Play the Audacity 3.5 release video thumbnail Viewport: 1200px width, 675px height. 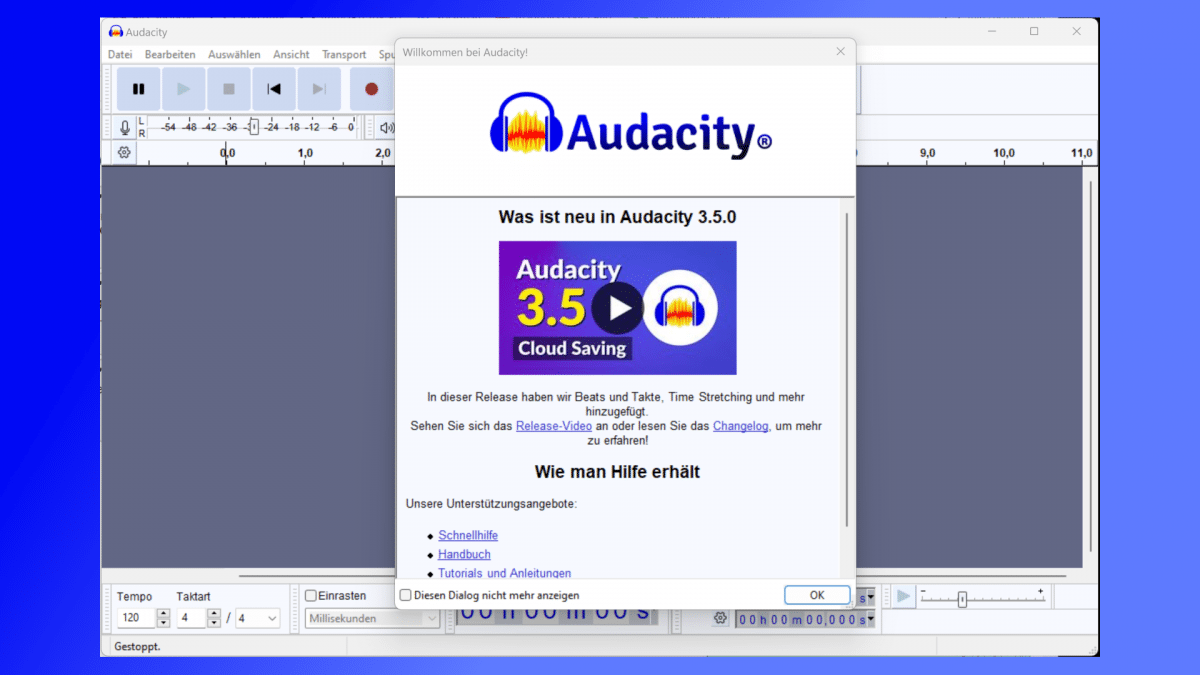(x=617, y=308)
